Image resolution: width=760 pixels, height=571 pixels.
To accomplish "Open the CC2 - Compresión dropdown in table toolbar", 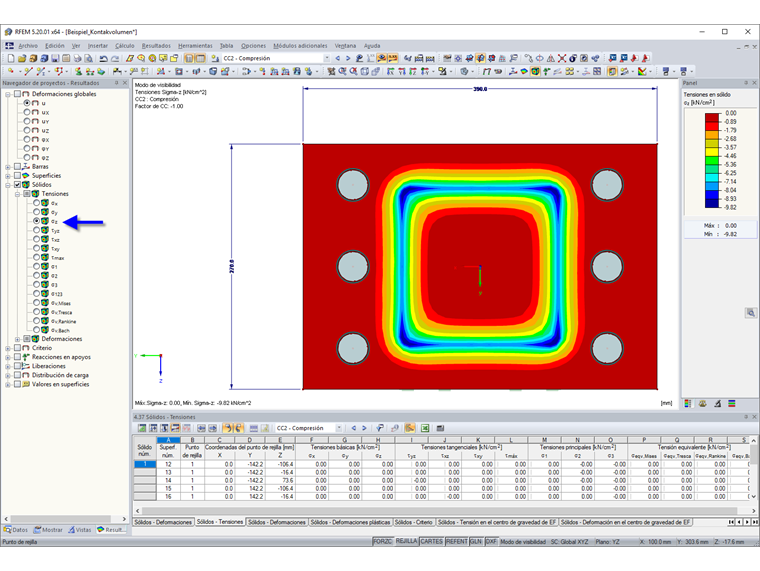I will click(x=339, y=428).
